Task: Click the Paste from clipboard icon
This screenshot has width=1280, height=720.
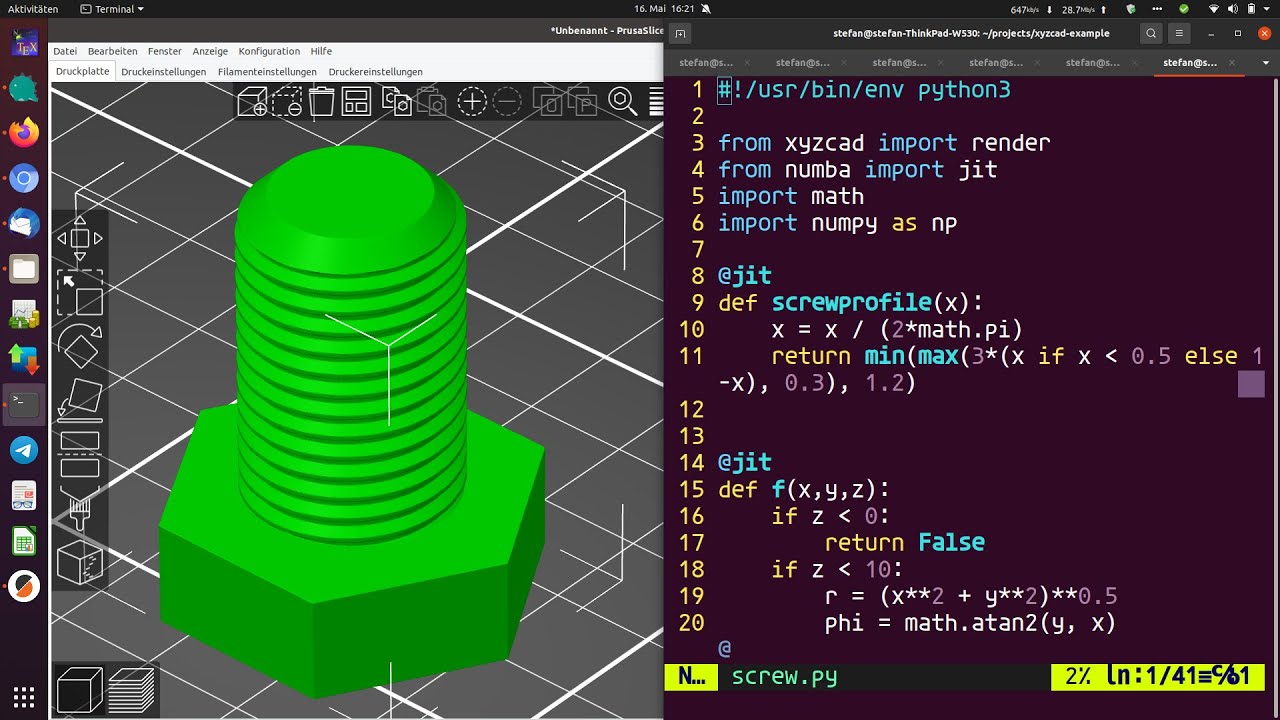Action: pyautogui.click(x=432, y=101)
